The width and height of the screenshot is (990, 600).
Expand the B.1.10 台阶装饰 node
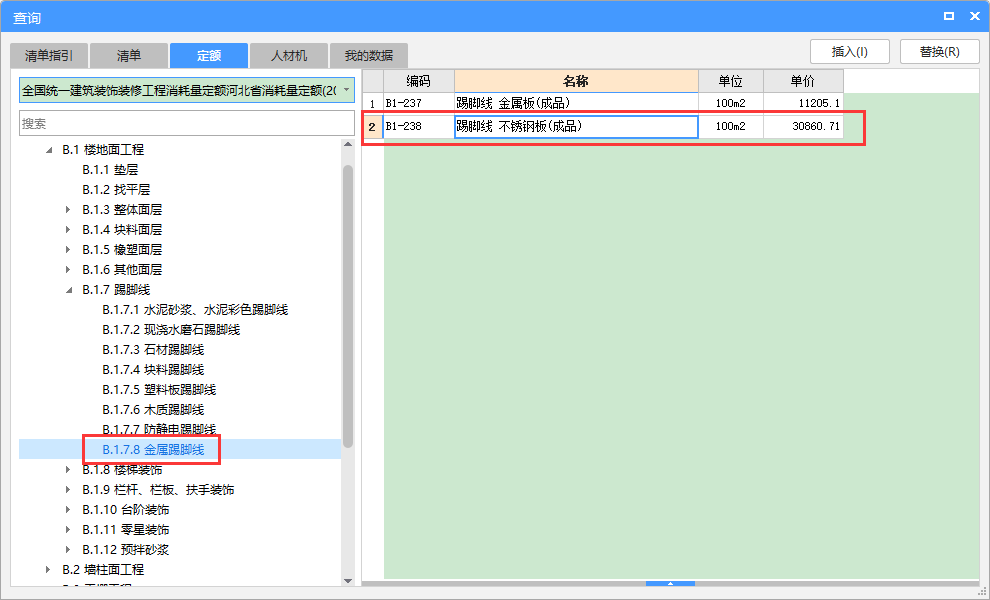[68, 510]
